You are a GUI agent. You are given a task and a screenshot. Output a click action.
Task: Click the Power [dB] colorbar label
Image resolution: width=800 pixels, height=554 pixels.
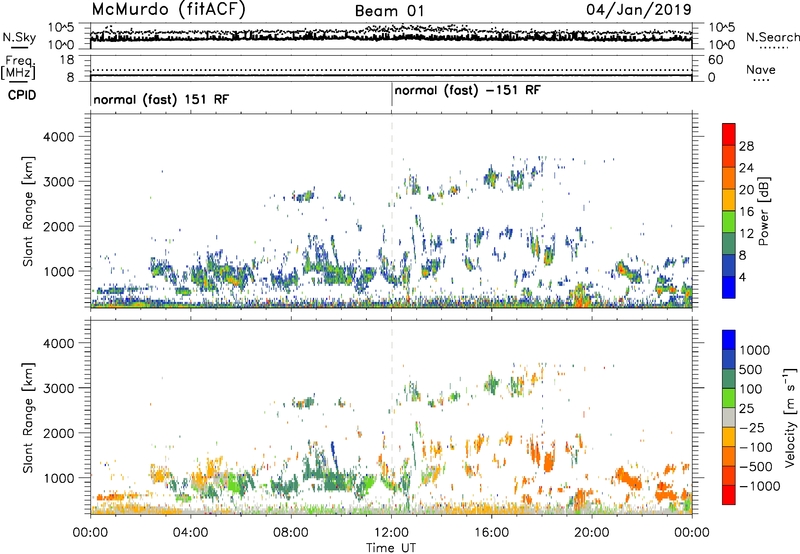click(763, 211)
